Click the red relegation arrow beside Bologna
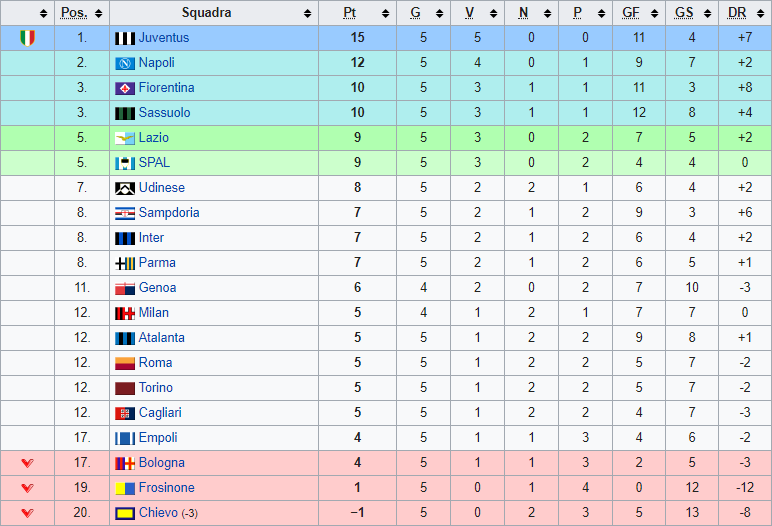This screenshot has height=526, width=772. coord(28,463)
